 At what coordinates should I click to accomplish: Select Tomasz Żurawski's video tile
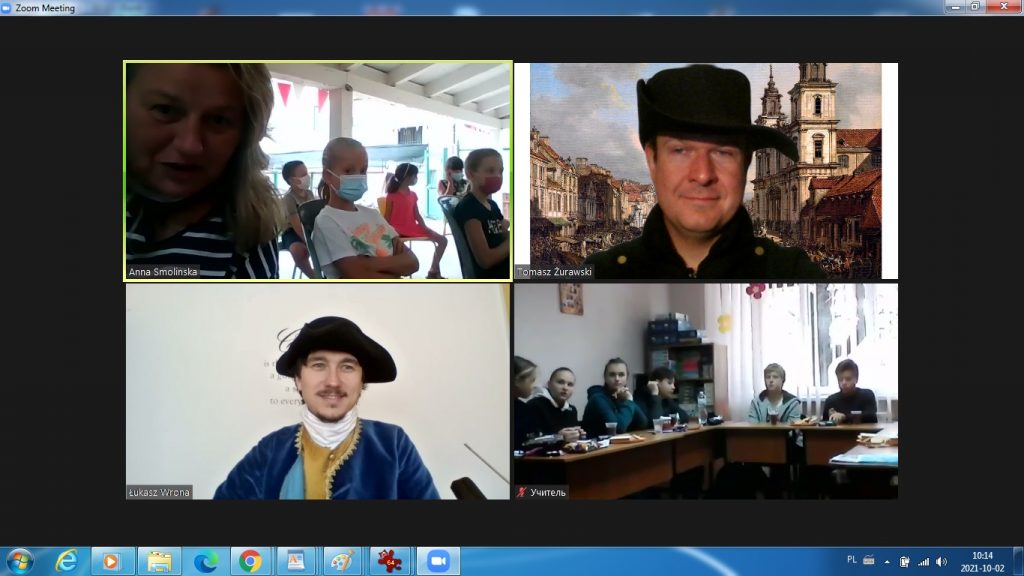[x=705, y=171]
